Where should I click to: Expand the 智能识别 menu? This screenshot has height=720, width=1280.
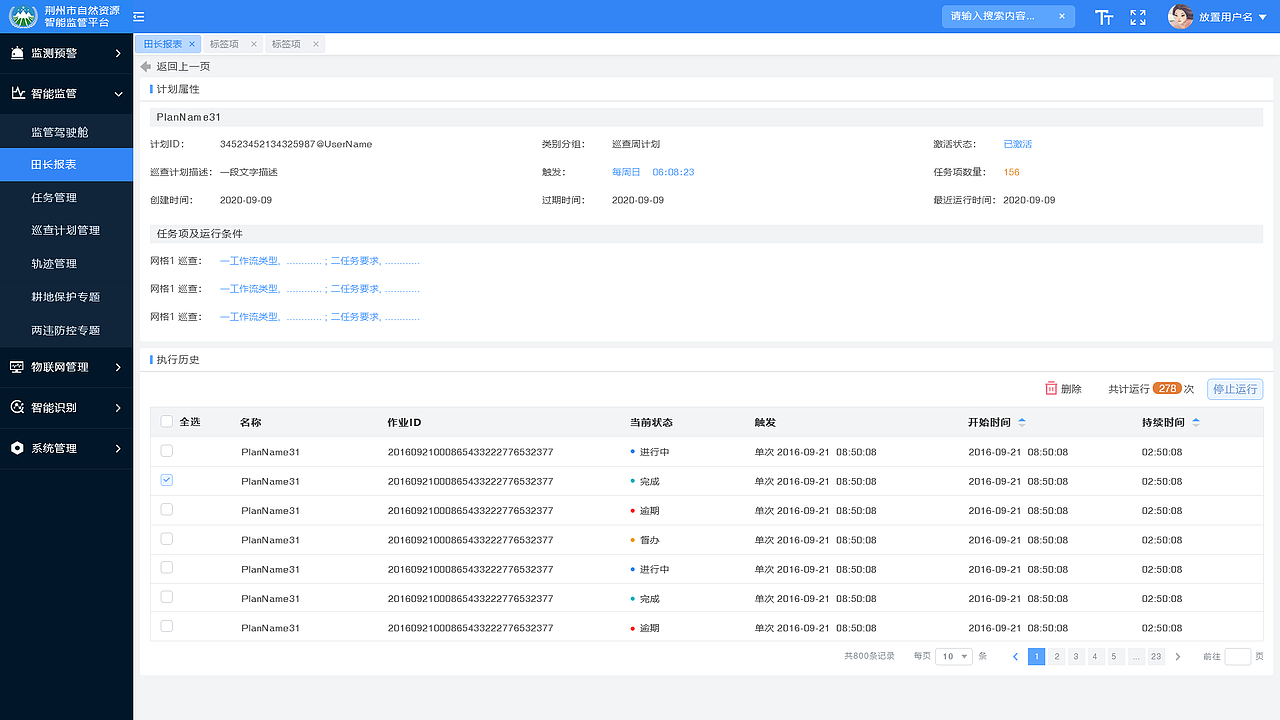[x=118, y=408]
